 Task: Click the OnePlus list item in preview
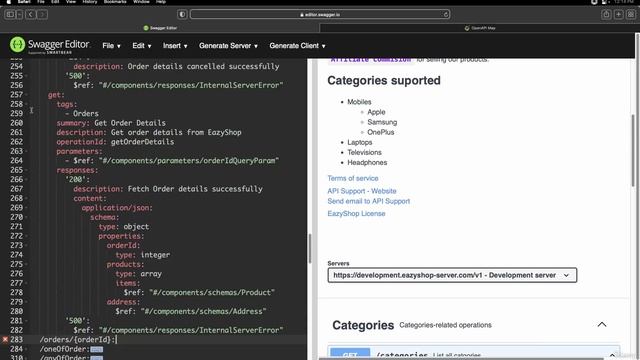380,132
